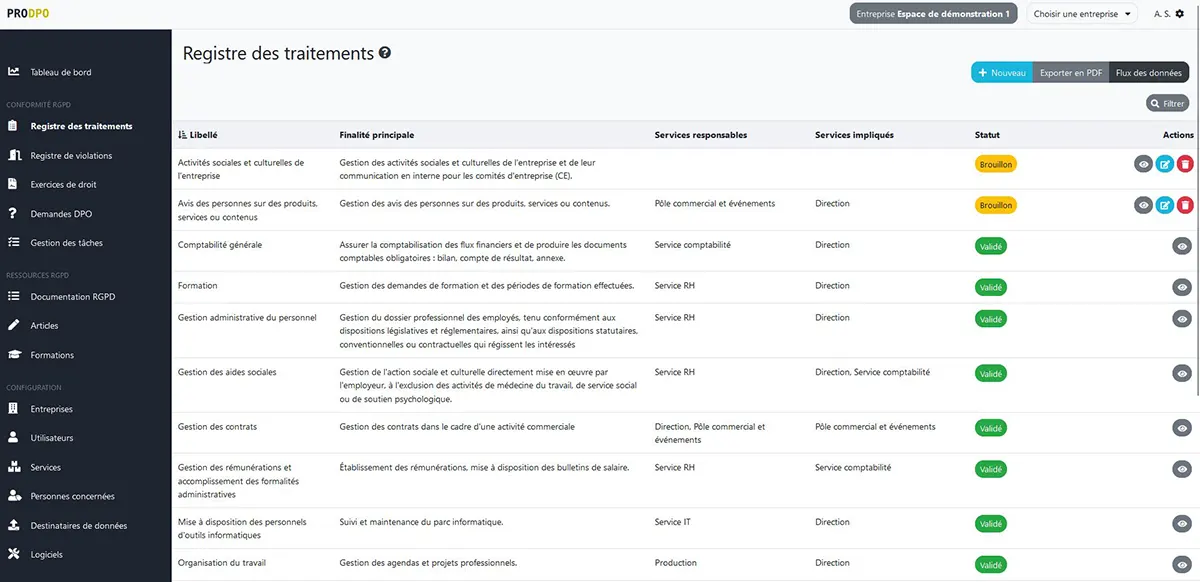Open the settings gear icon in header
Image resolution: width=1200 pixels, height=582 pixels.
click(x=1180, y=14)
